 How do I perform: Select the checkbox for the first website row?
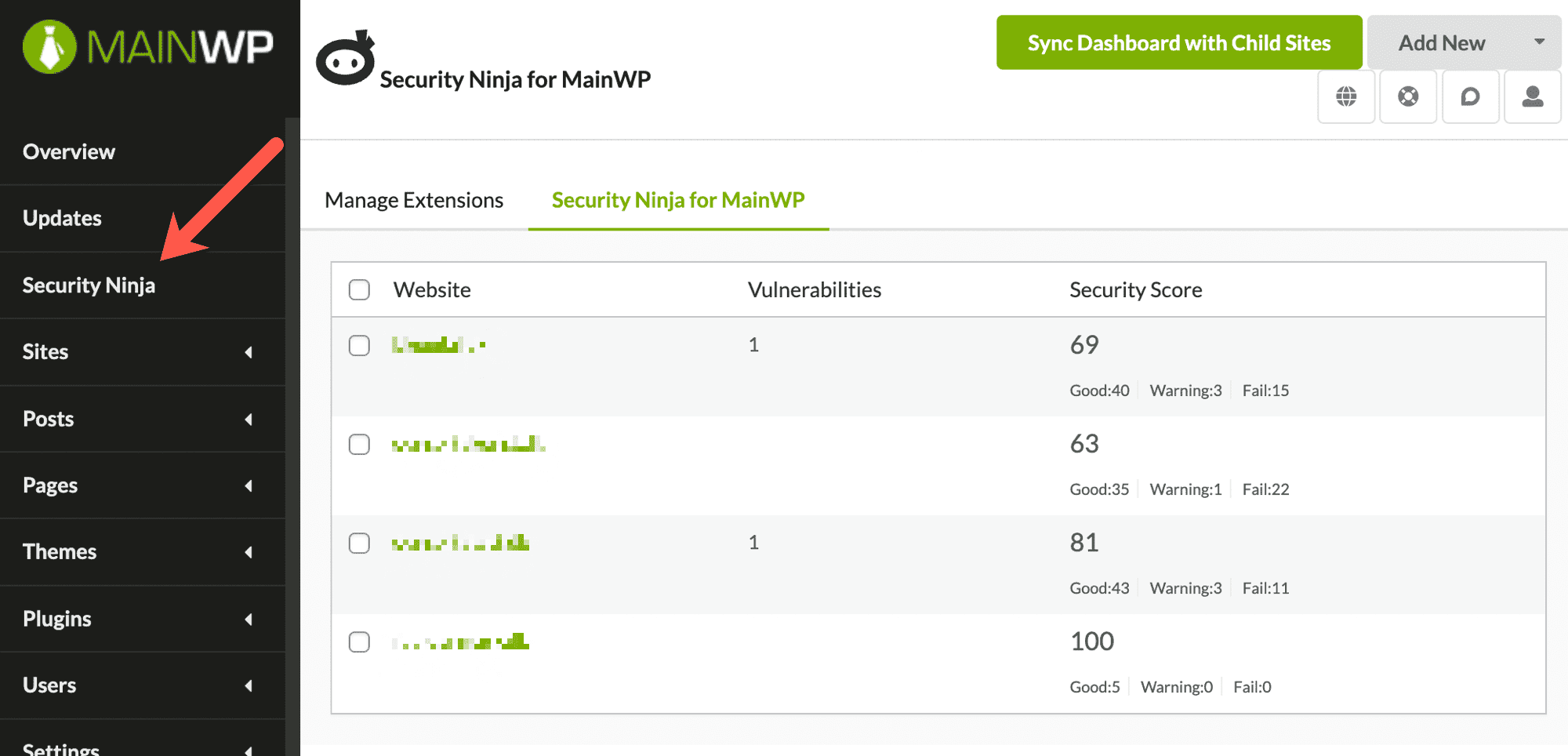(359, 345)
